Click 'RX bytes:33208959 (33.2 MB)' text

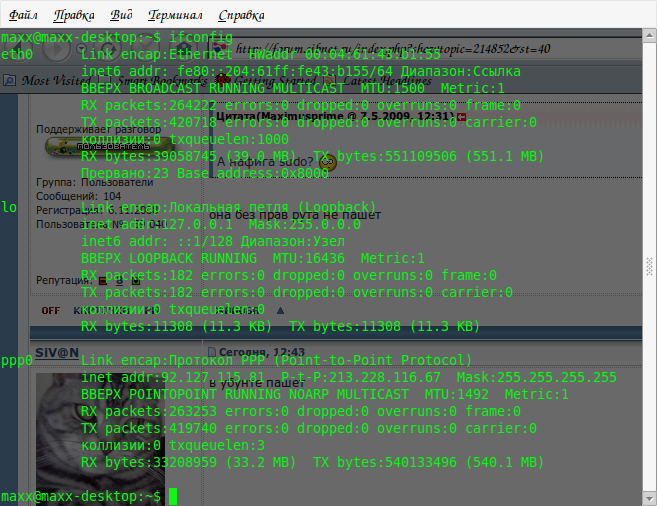(189, 462)
